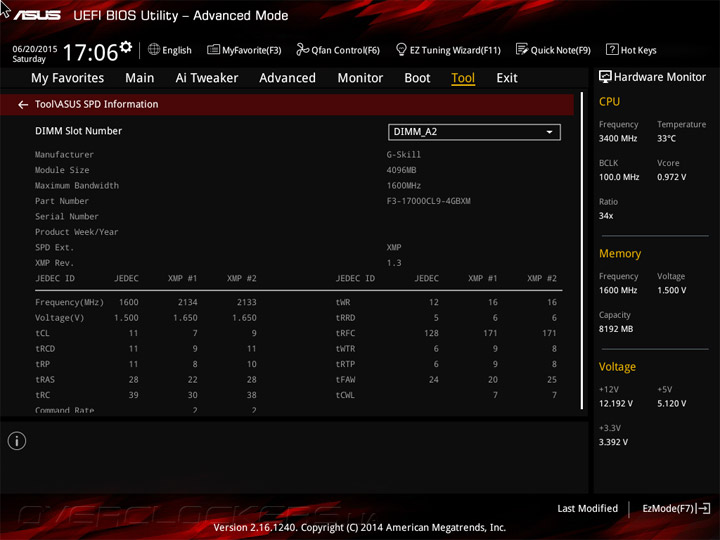Click the Manufacturer value G-Skill
720x540 pixels.
coord(403,154)
